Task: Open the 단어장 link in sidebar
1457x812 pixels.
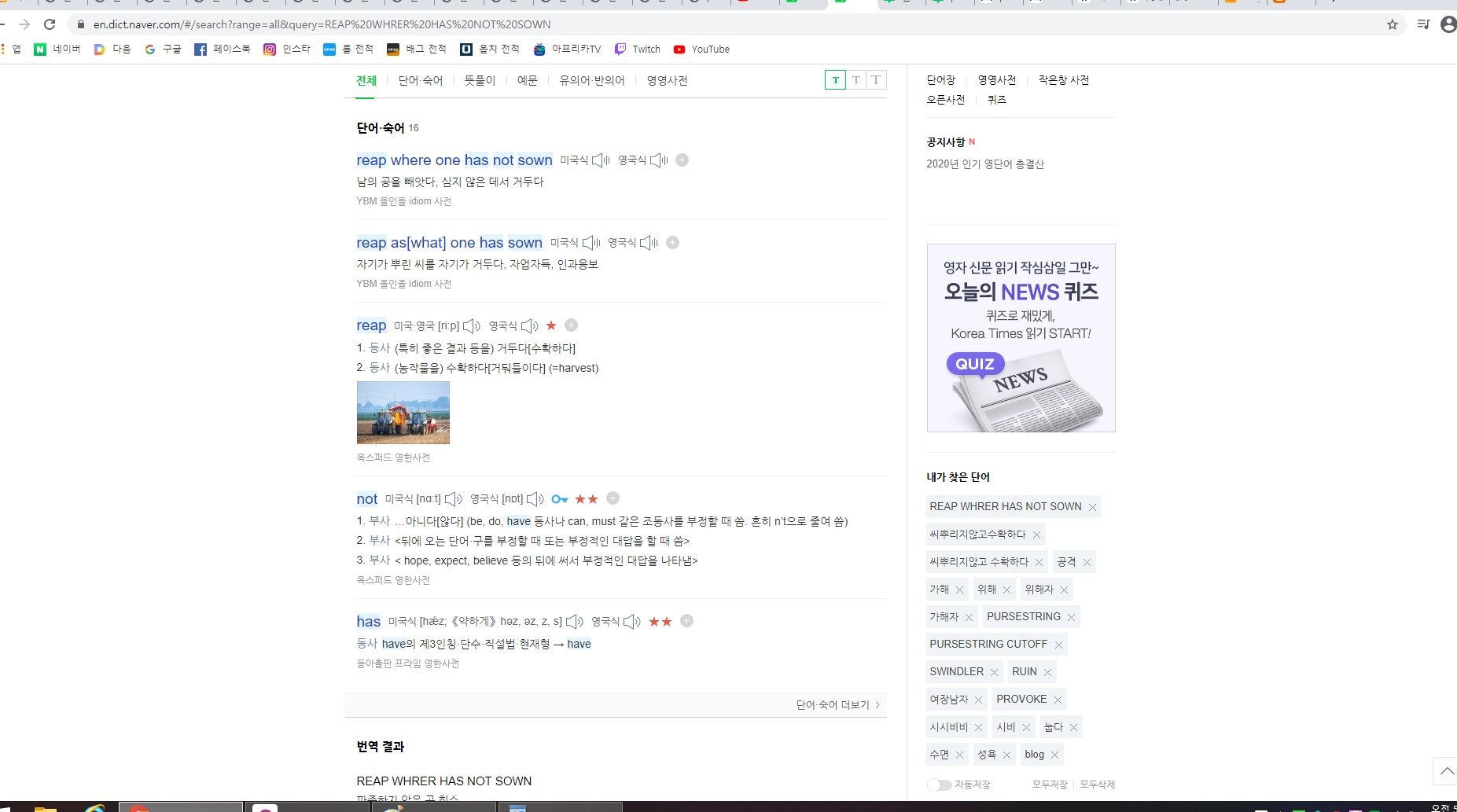Action: tap(941, 80)
